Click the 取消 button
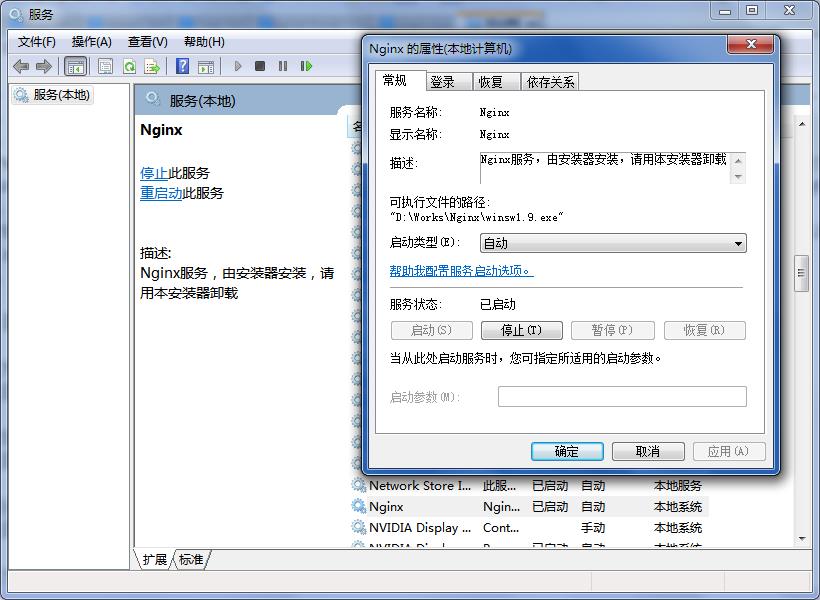Viewport: 820px width, 600px height. click(x=648, y=451)
